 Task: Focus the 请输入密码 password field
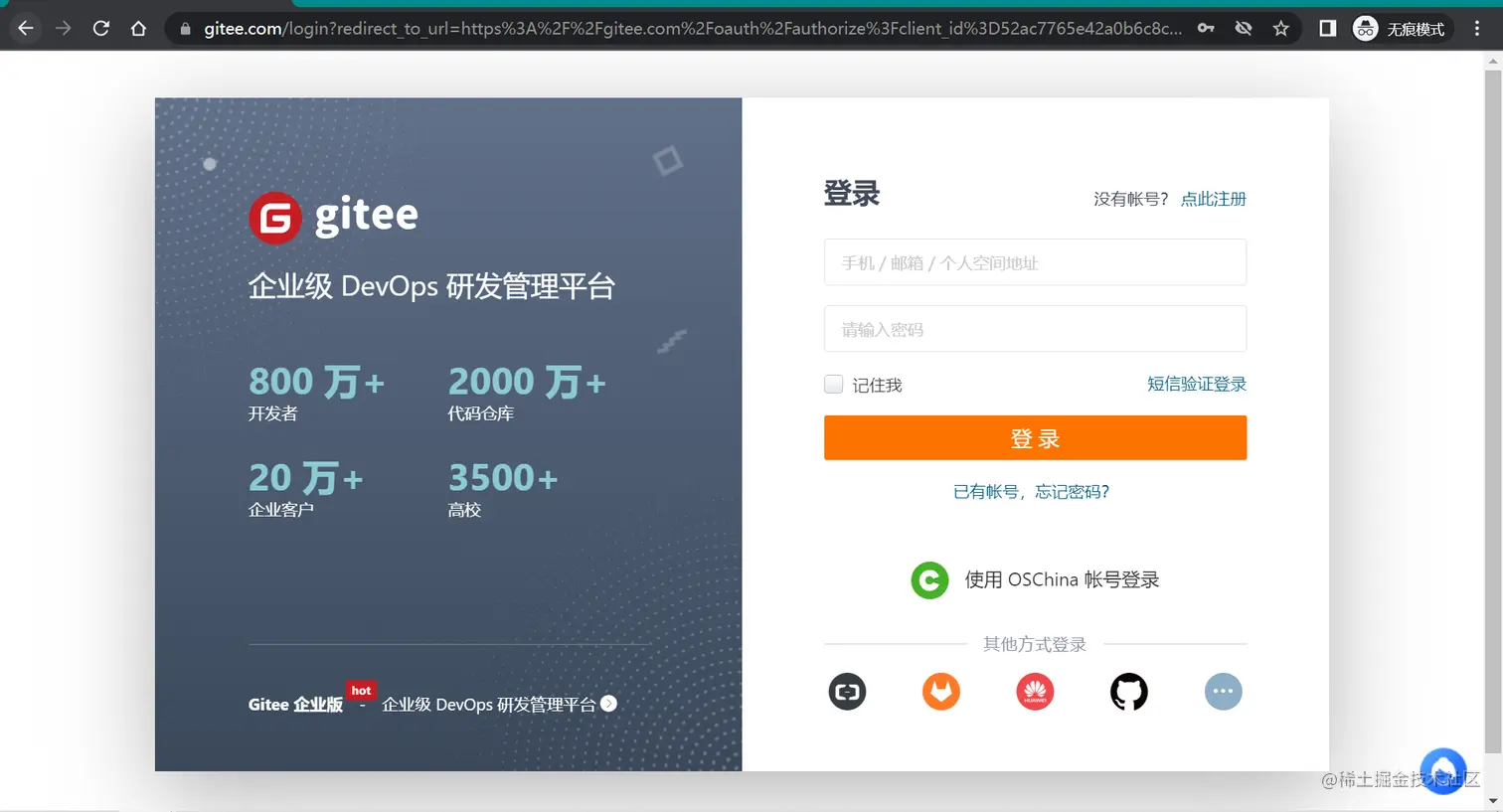point(1035,329)
